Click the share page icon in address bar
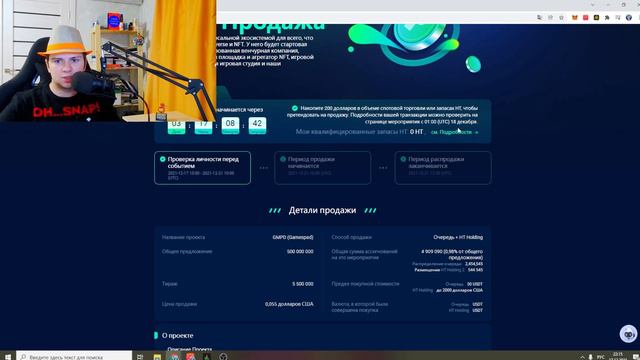 551,18
